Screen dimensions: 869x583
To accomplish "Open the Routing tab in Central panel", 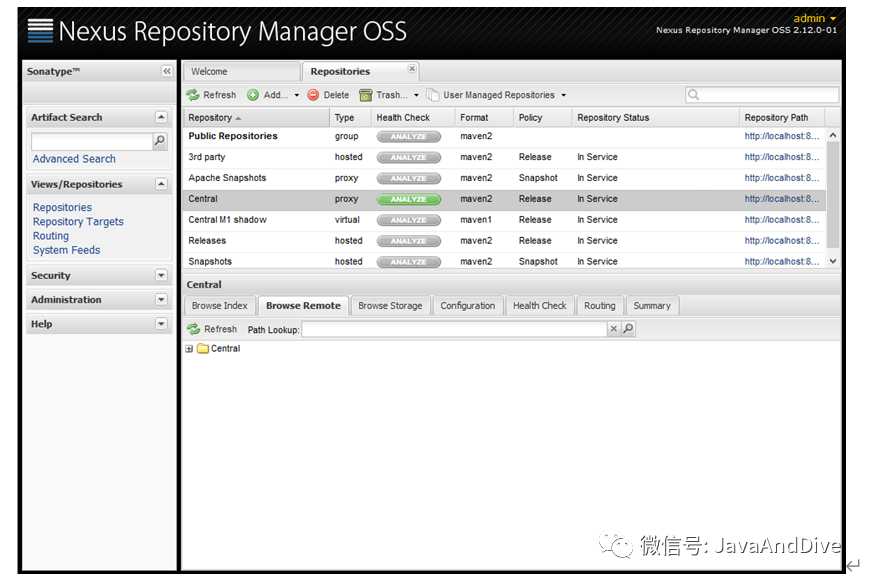I will pyautogui.click(x=600, y=306).
